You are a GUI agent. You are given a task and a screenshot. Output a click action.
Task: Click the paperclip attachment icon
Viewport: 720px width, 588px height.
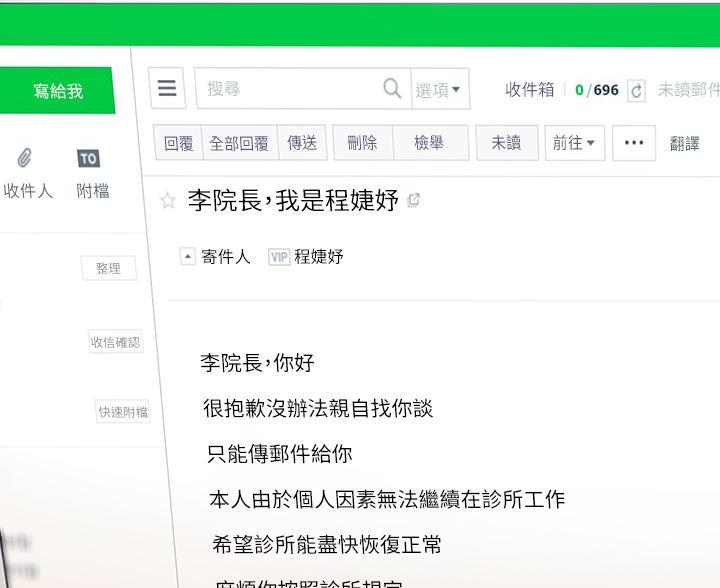25,158
